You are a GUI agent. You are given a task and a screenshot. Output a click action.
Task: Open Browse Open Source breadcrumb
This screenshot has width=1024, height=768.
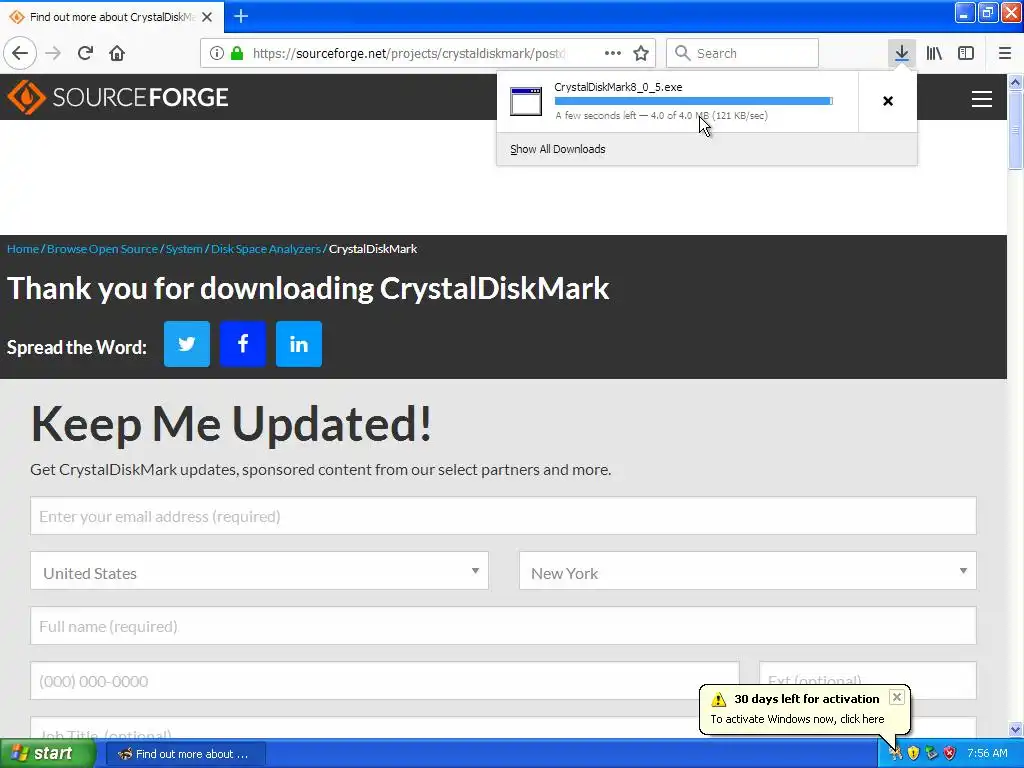click(103, 249)
